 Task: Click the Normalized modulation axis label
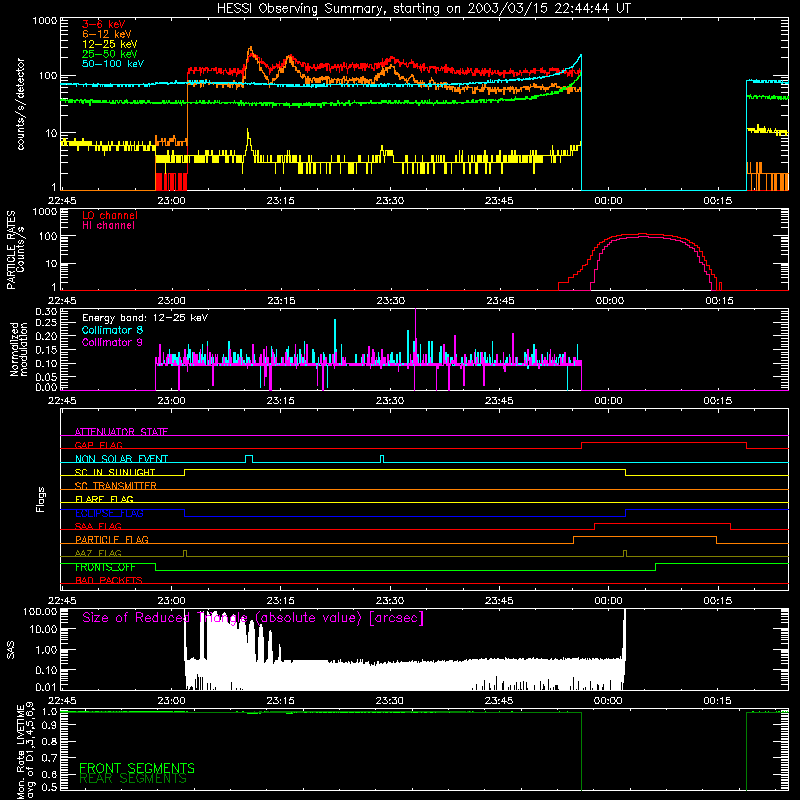[19, 349]
